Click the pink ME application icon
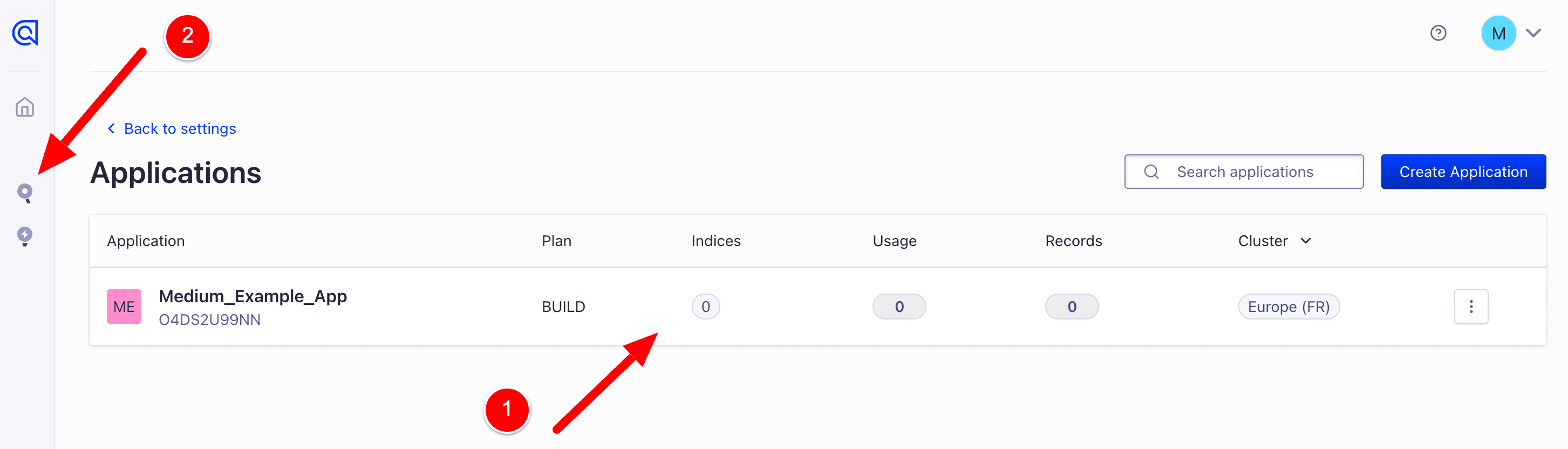 124,307
